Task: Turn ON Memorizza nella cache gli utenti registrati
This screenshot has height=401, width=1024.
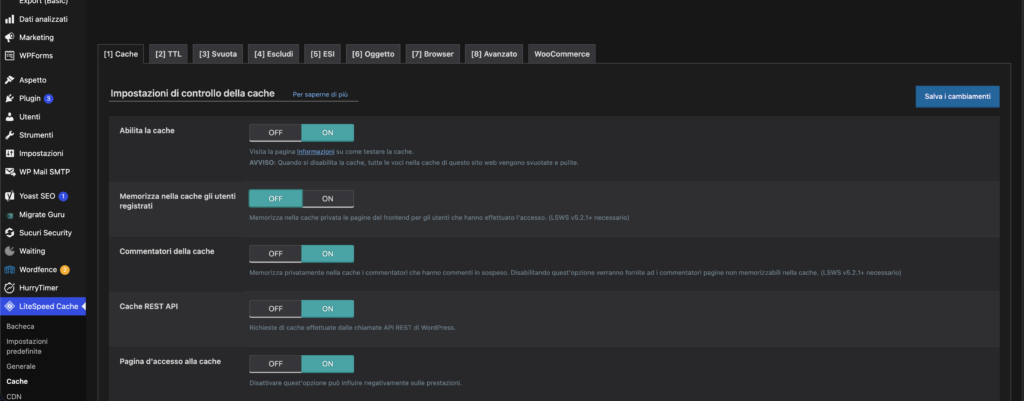Action: [x=328, y=199]
